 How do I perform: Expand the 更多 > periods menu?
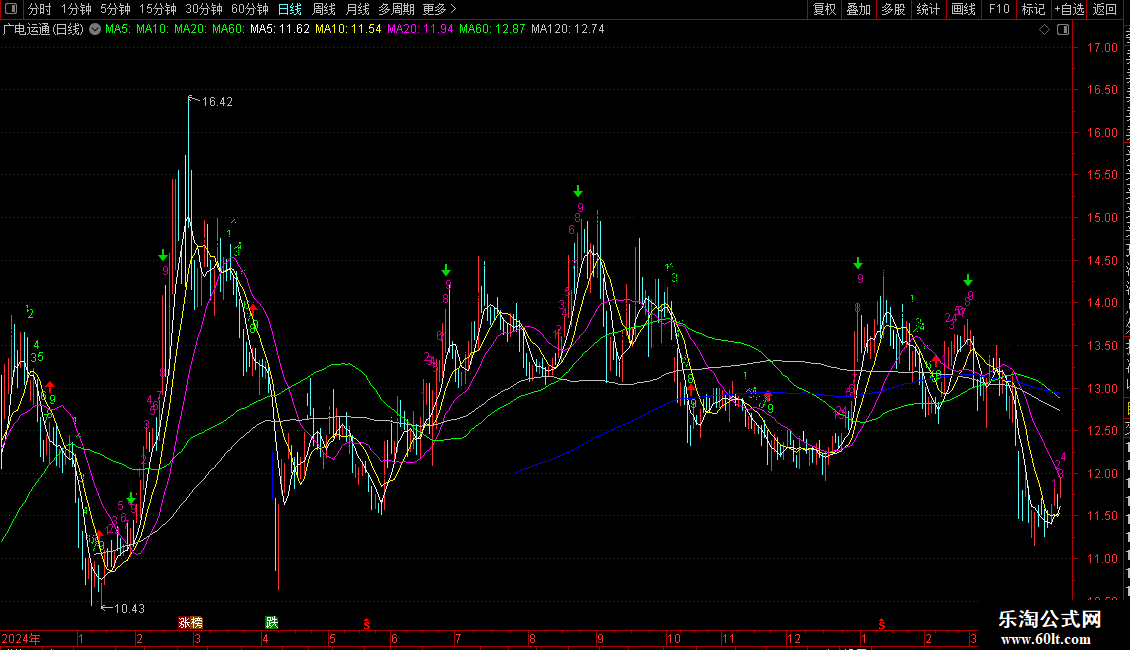(x=440, y=9)
